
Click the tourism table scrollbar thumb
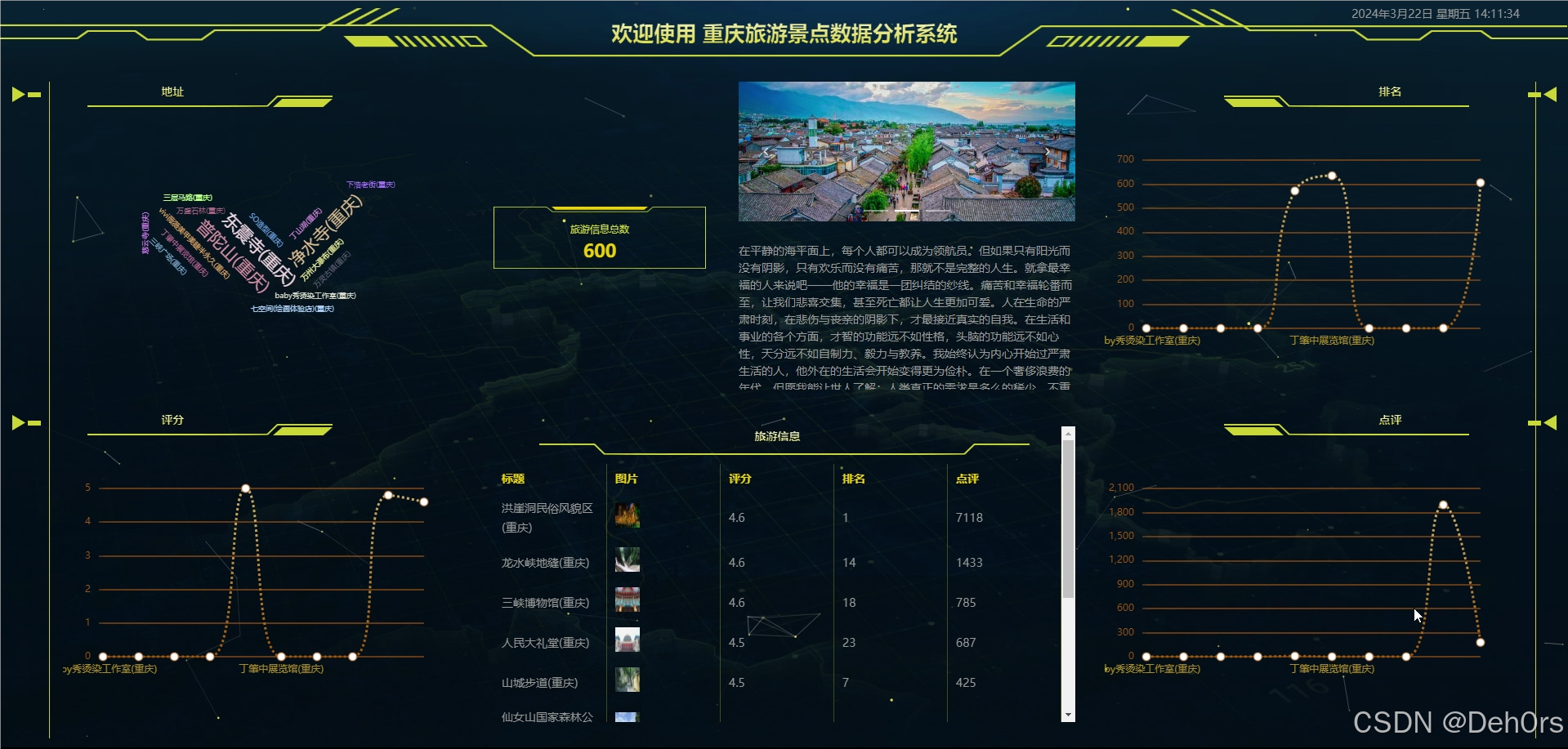coord(1068,519)
